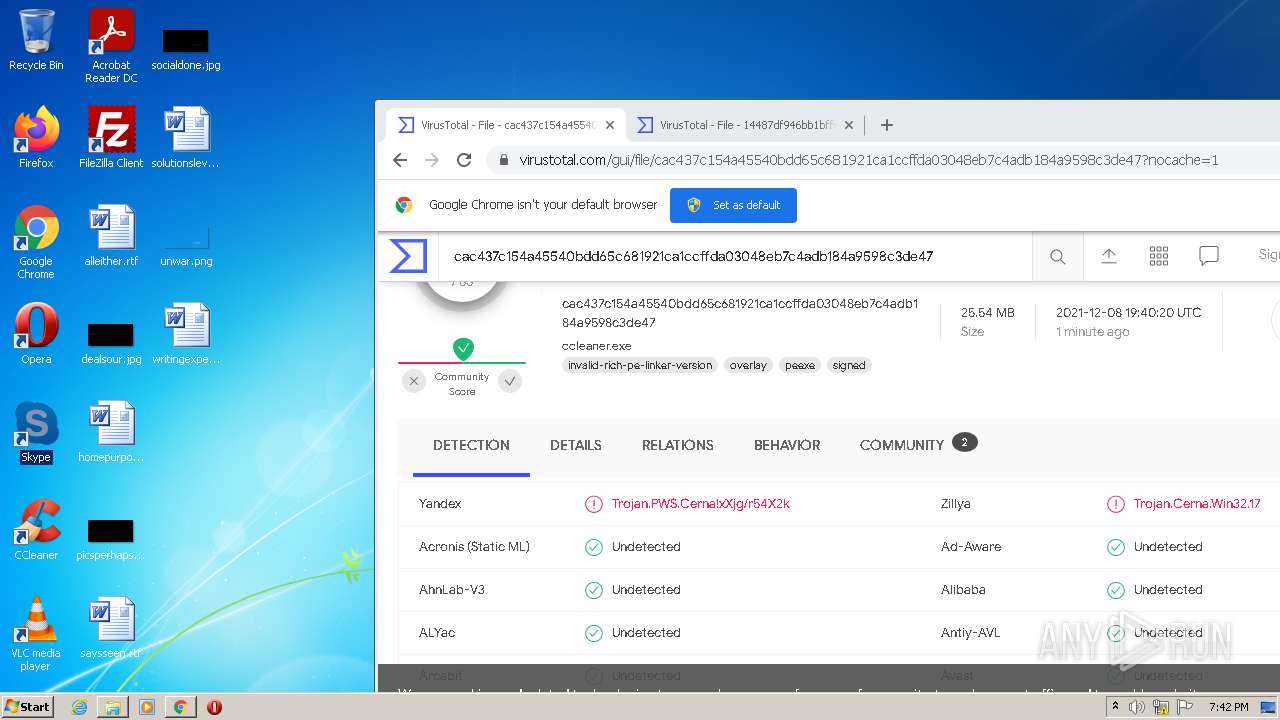Vote malicious with community score X

pyautogui.click(x=414, y=381)
